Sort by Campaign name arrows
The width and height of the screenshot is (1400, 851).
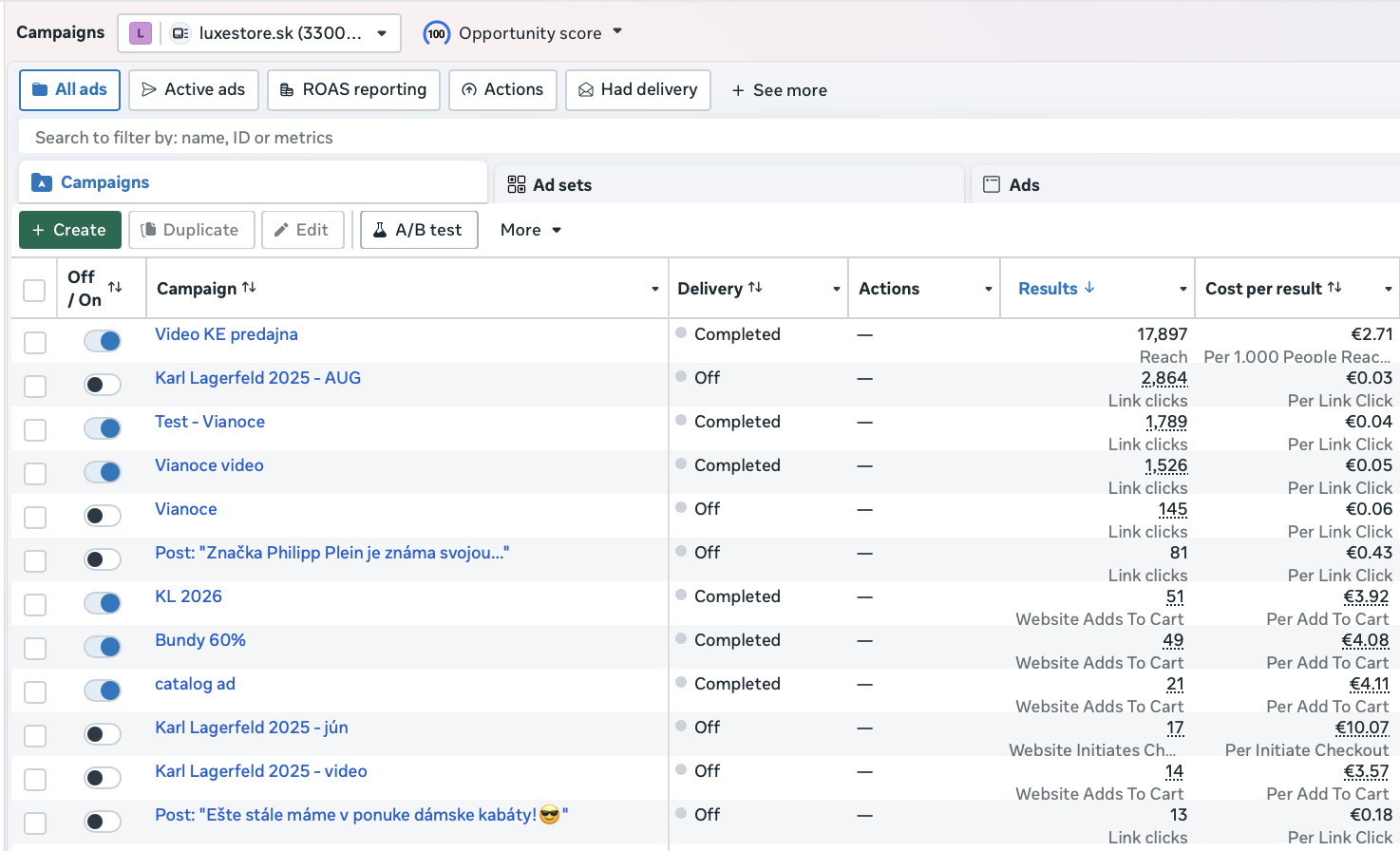[x=249, y=287]
